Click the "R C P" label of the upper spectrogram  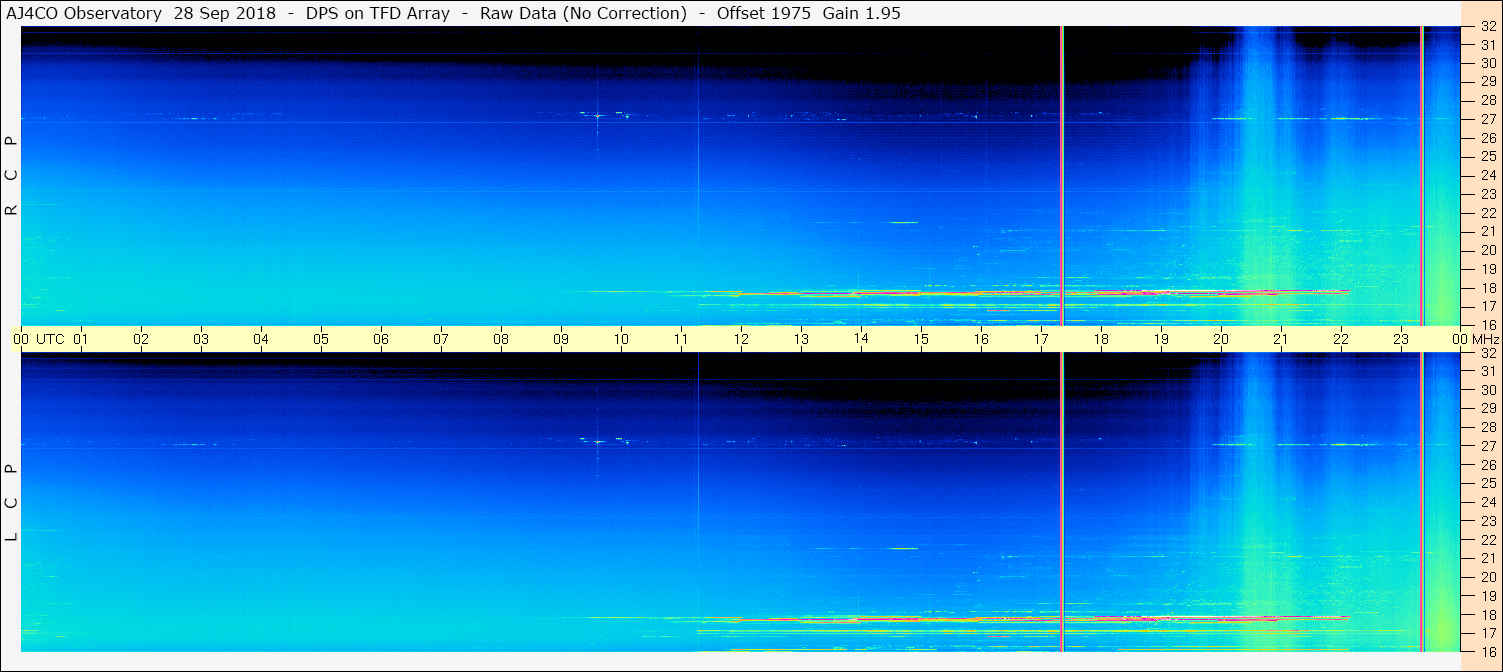coord(11,176)
